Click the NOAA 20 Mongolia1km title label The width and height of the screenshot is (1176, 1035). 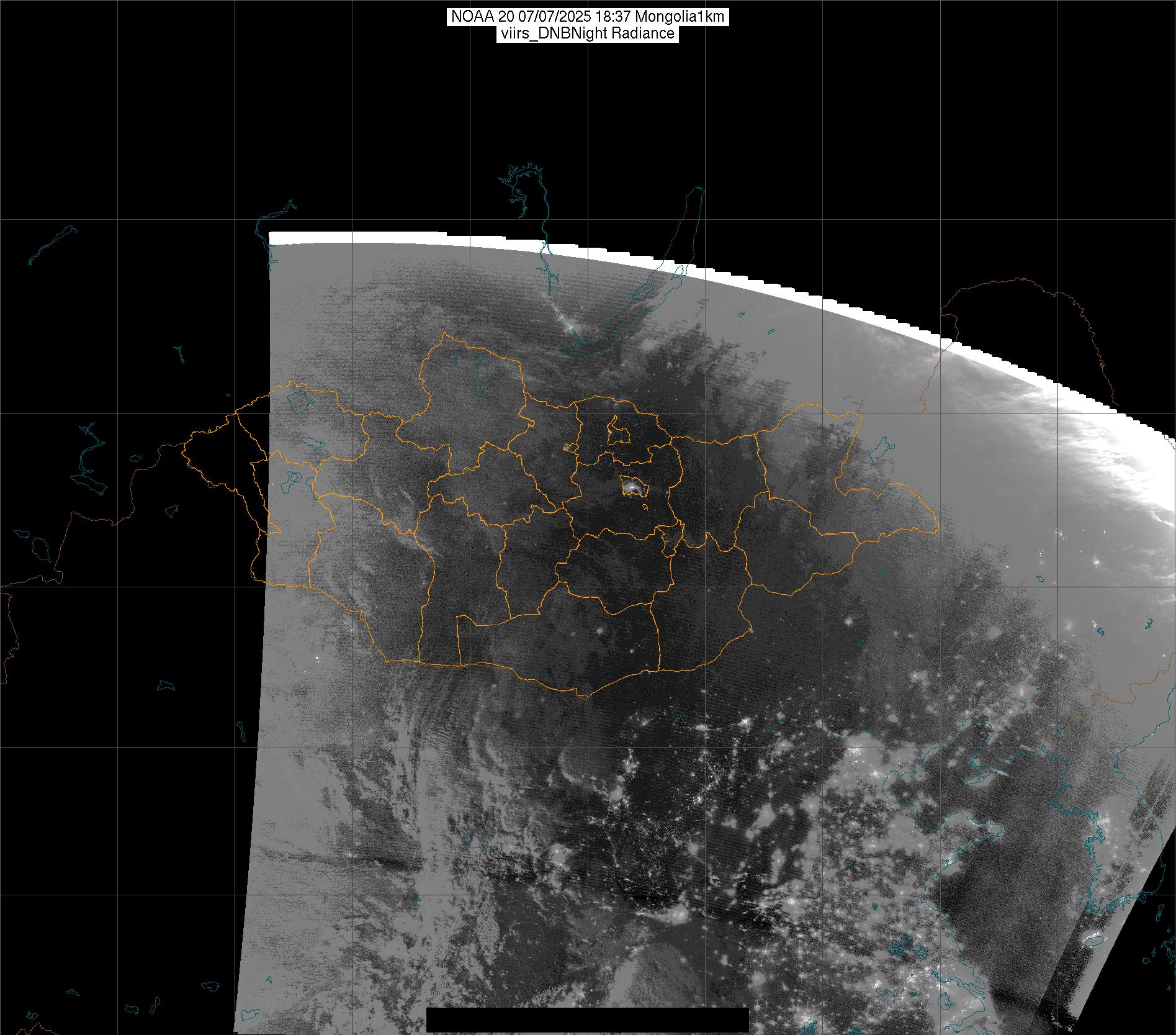click(x=587, y=17)
